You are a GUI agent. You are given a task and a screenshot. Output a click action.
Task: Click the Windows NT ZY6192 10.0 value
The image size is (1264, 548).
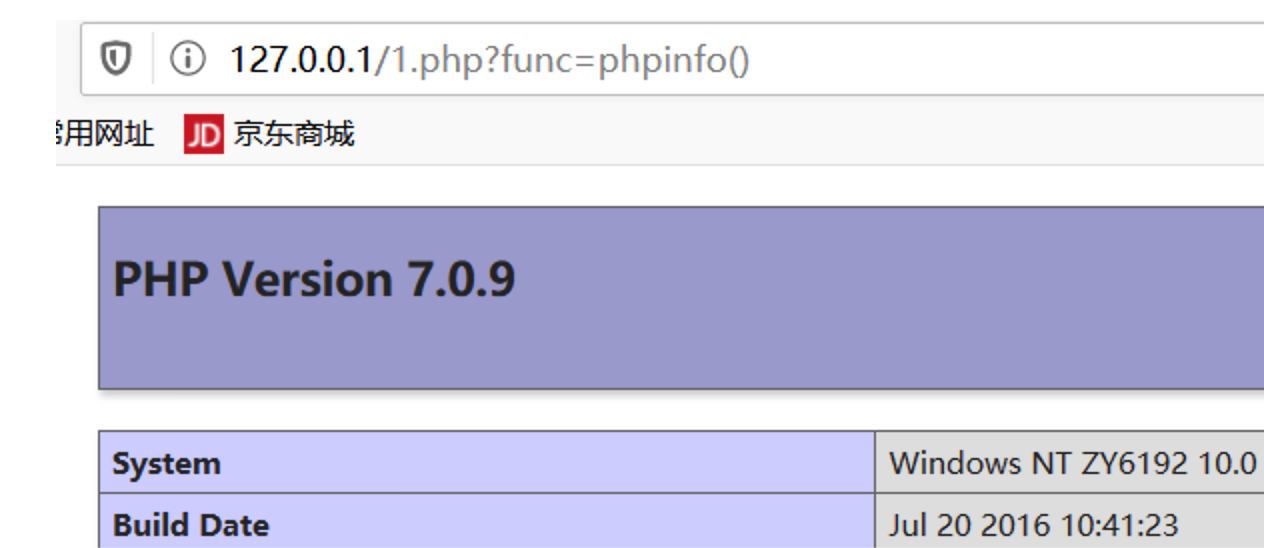point(1072,463)
